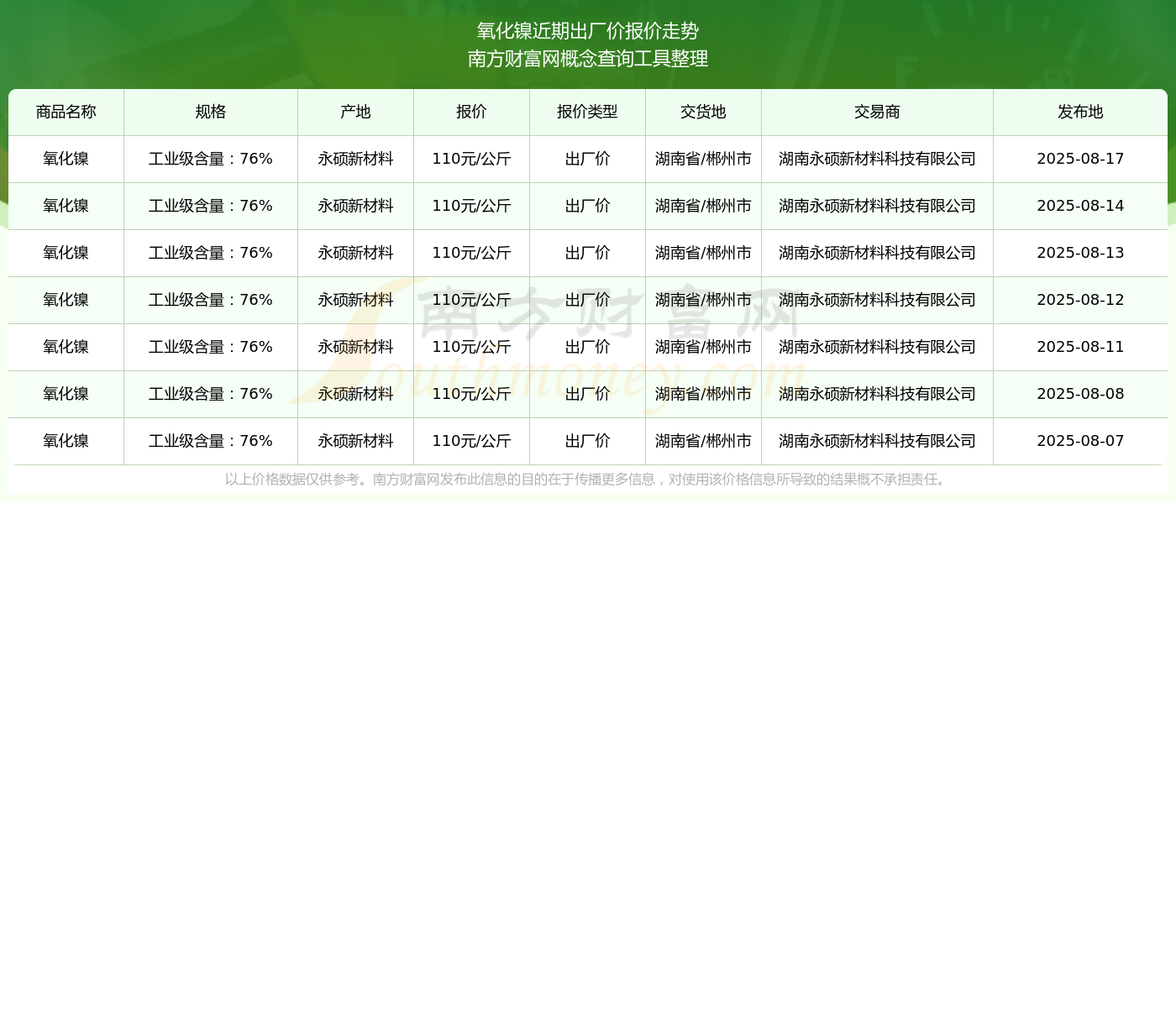
Task: Select the date cell 2025-08-17
Action: tap(1081, 159)
